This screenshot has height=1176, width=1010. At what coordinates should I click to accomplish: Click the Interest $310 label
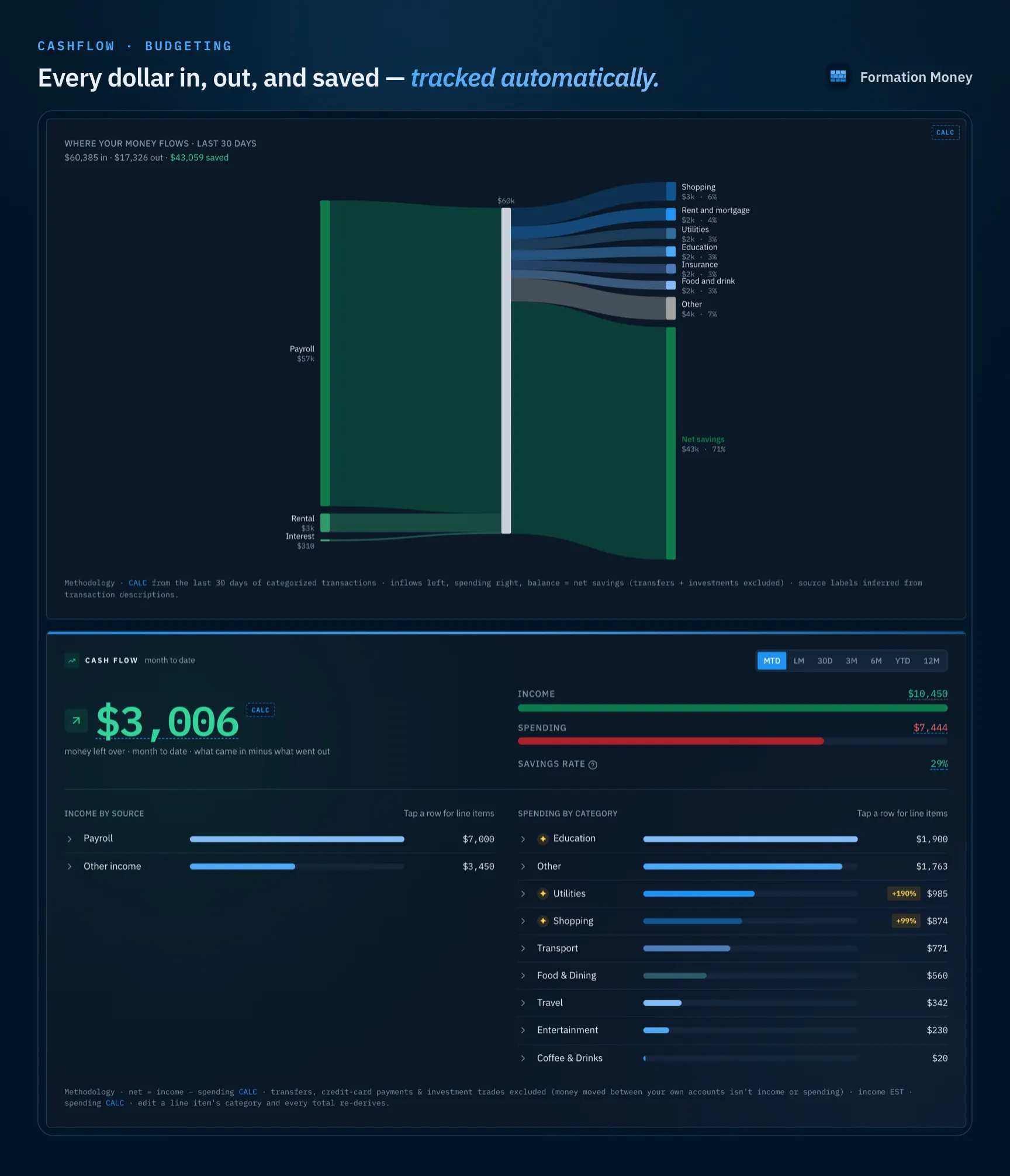tap(300, 541)
